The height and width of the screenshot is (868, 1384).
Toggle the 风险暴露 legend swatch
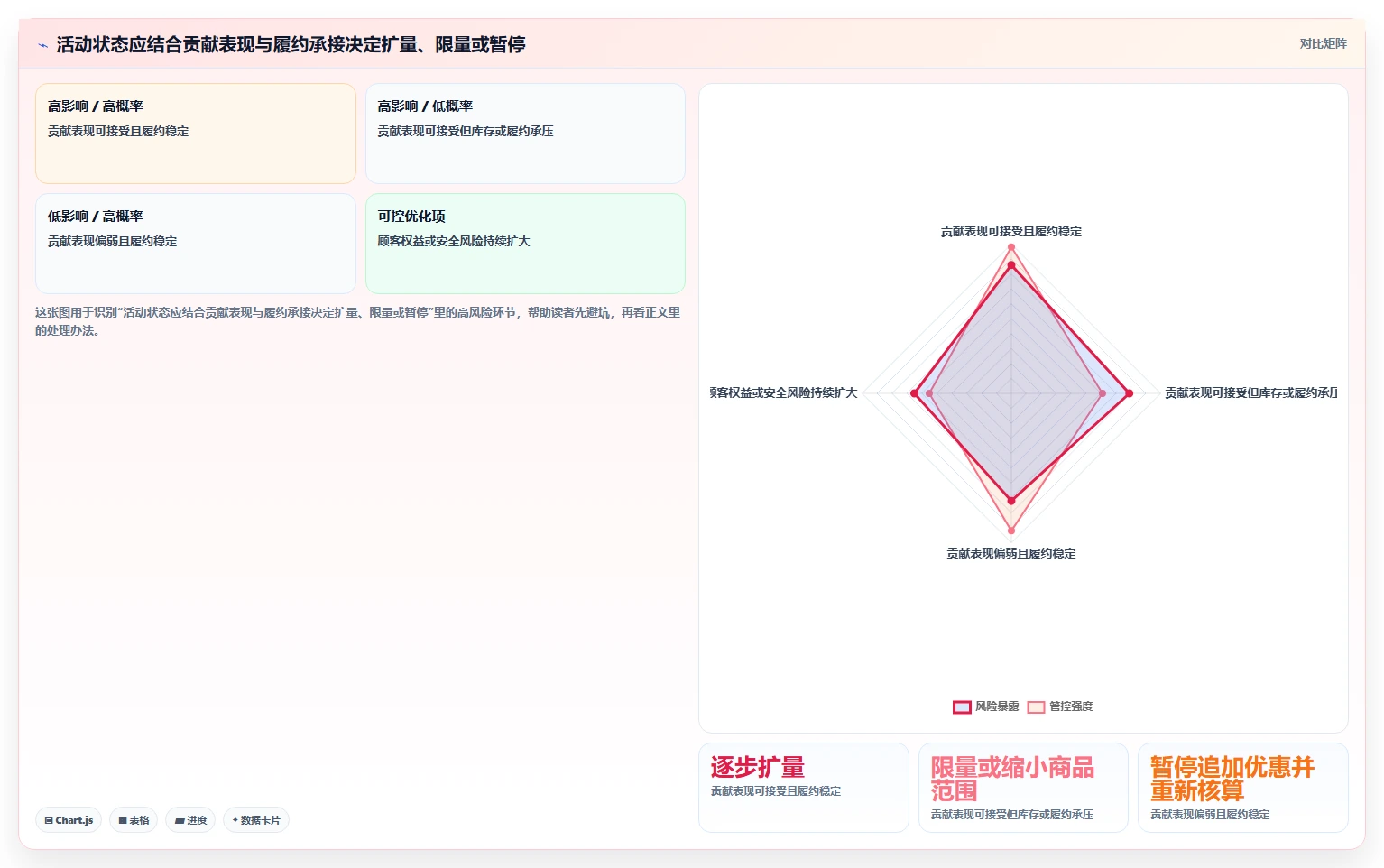(x=962, y=706)
